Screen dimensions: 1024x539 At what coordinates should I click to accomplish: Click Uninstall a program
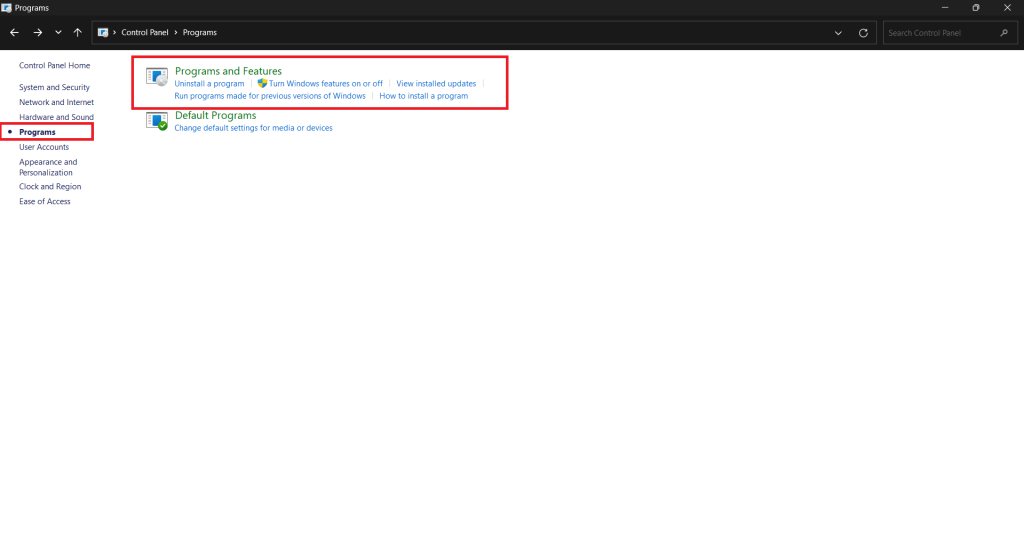209,84
